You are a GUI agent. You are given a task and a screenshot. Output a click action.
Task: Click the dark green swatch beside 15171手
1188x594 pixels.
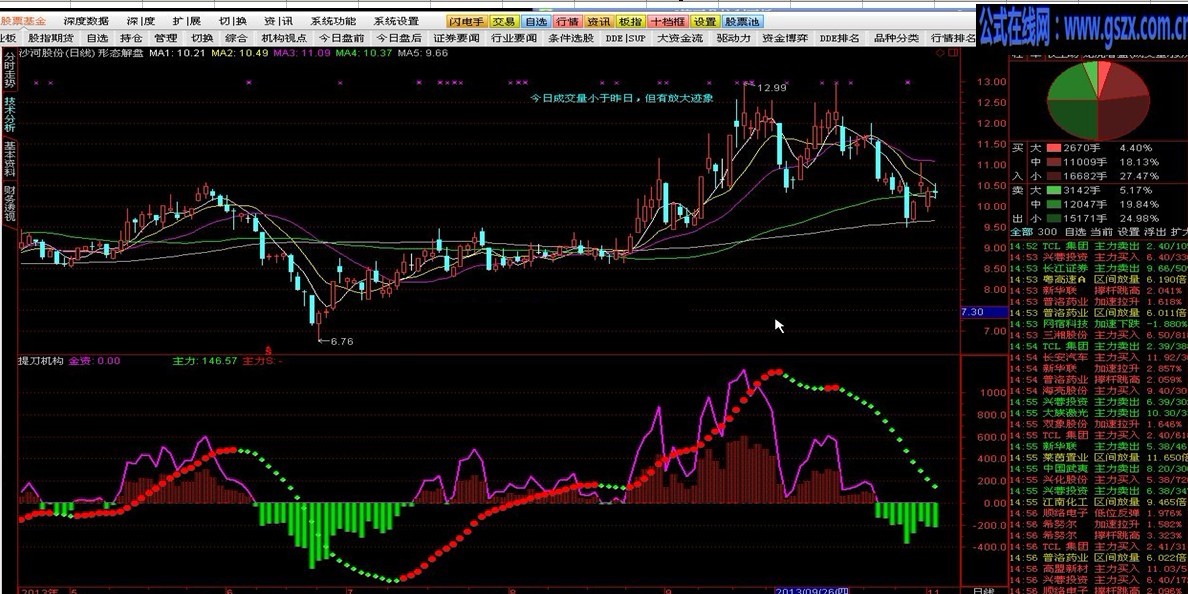click(1053, 219)
